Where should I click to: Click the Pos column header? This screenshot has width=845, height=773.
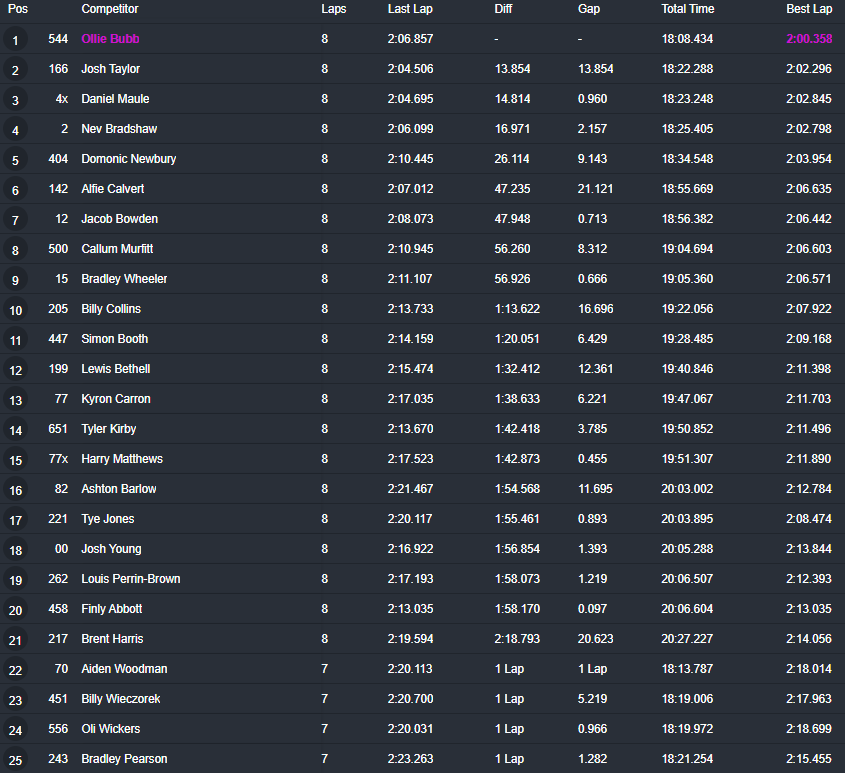coord(18,9)
